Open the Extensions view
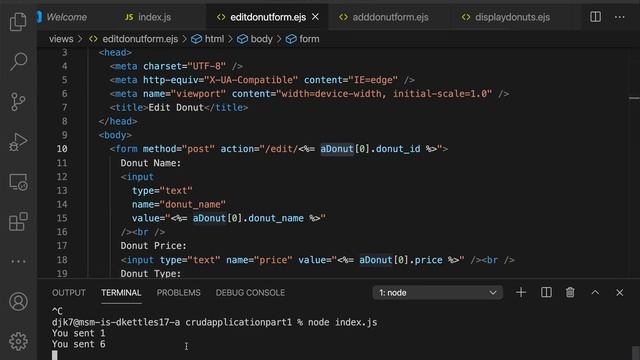 (18, 222)
